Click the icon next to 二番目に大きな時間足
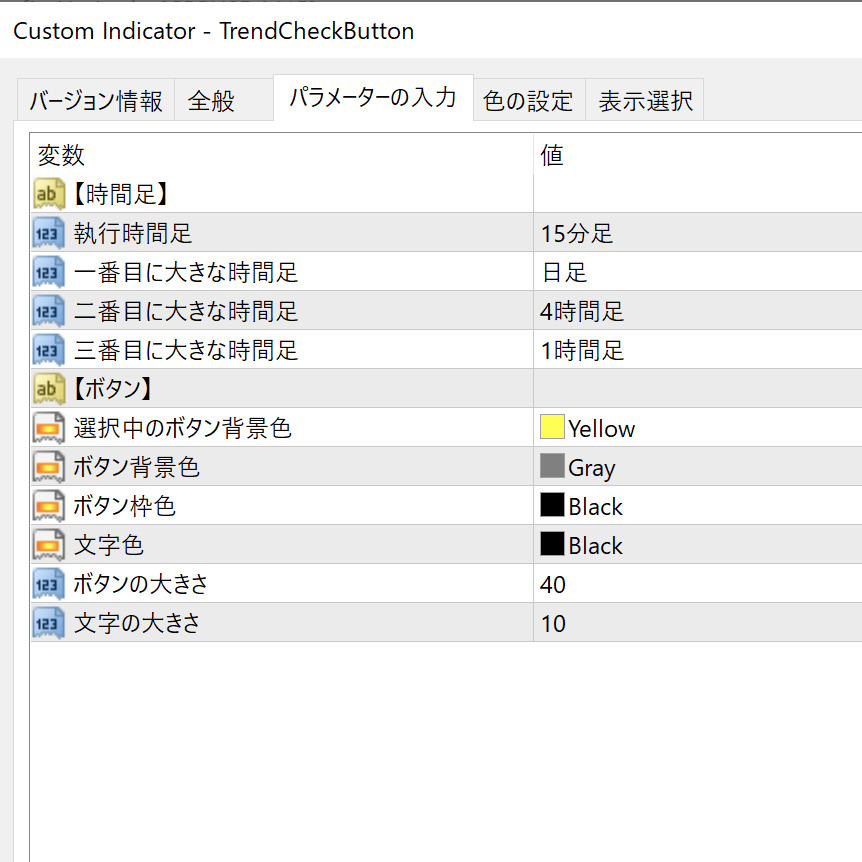862x862 pixels. [49, 311]
